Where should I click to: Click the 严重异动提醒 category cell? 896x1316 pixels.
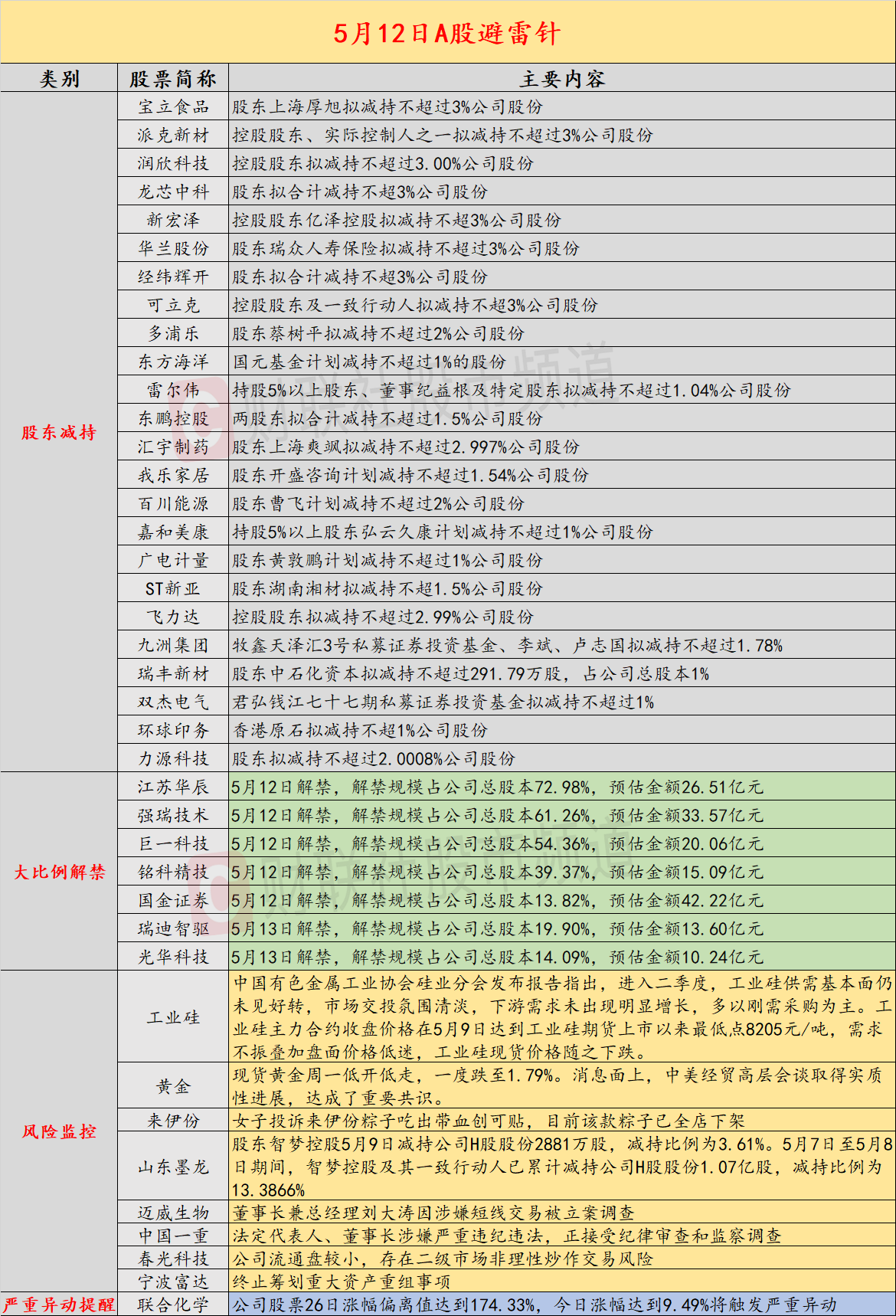point(59,1305)
